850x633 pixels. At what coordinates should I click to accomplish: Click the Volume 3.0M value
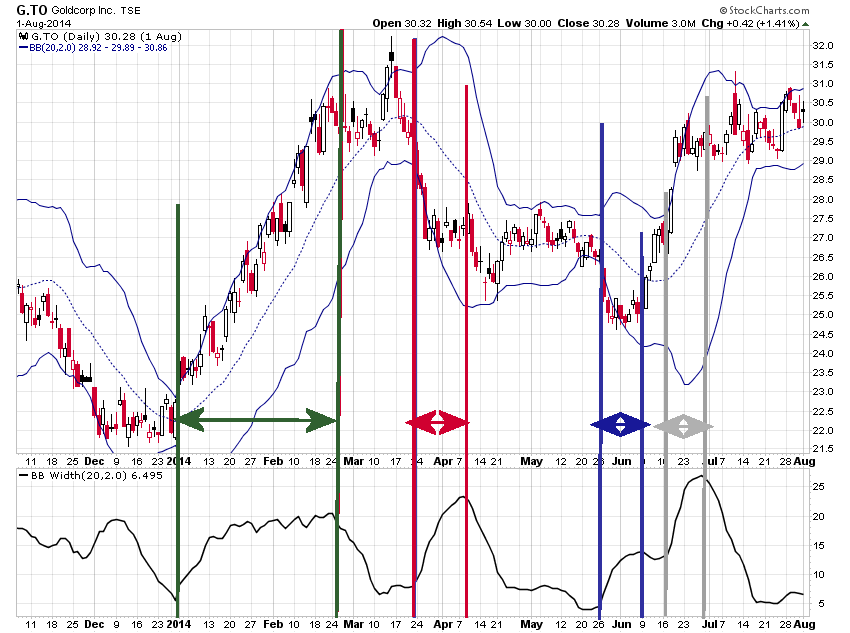660,23
